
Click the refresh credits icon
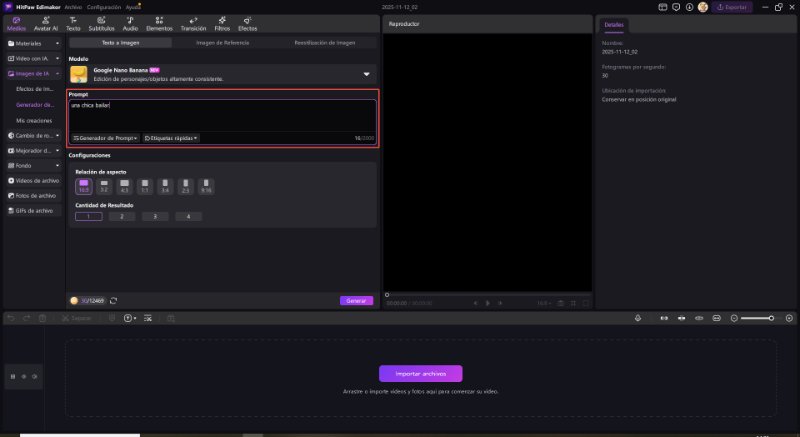tap(114, 300)
